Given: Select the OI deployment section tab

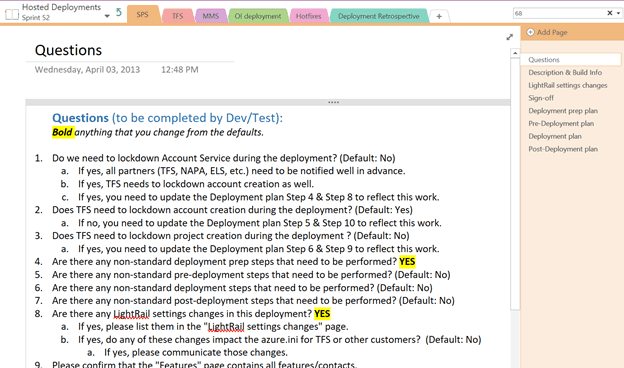Looking at the screenshot, I should point(257,16).
